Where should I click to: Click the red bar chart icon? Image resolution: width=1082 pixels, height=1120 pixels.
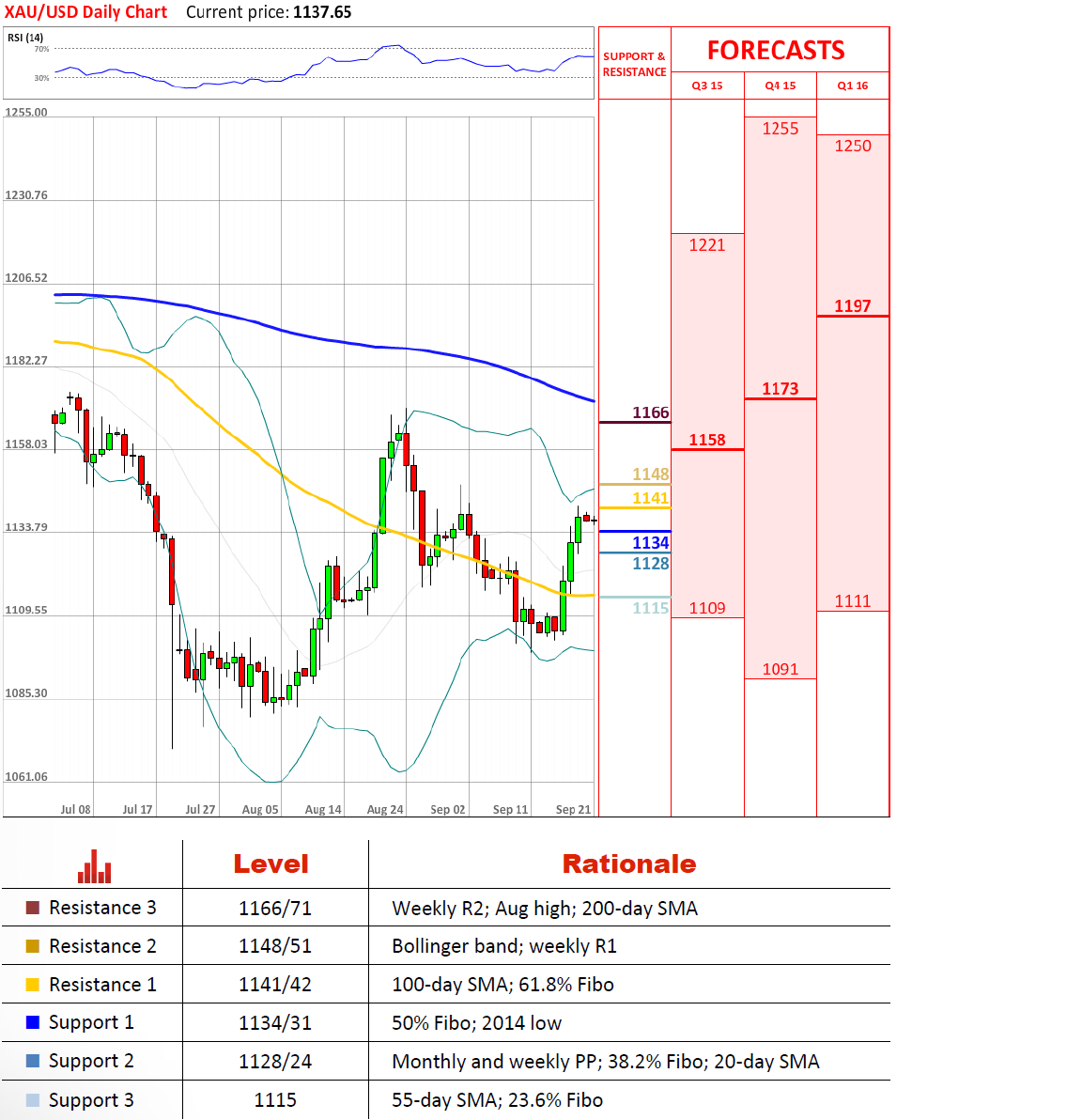(94, 865)
